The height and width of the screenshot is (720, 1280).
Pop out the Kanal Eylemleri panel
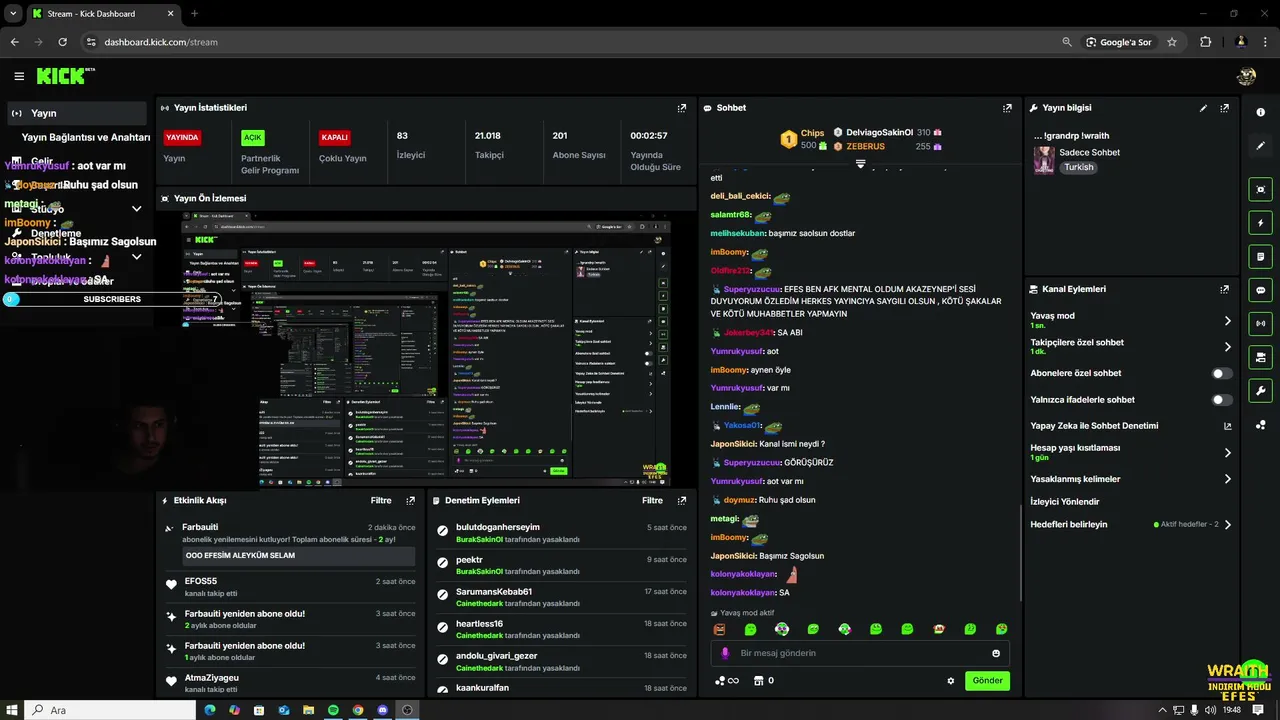[x=1224, y=289]
